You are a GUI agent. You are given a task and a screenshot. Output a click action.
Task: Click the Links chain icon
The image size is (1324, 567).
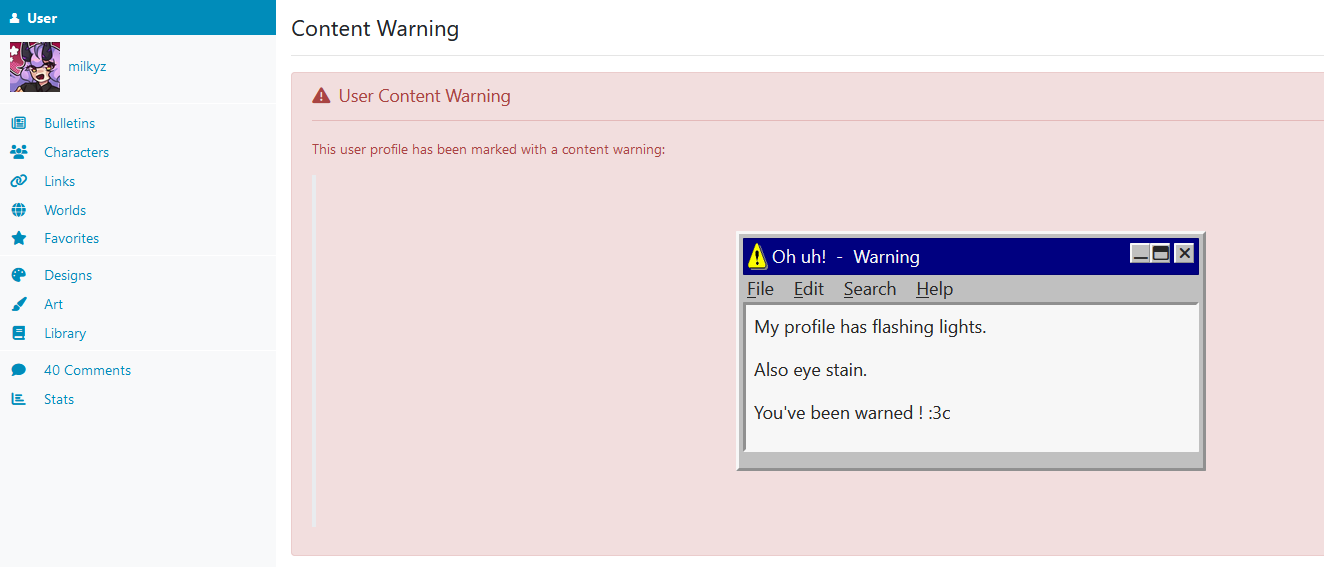18,181
